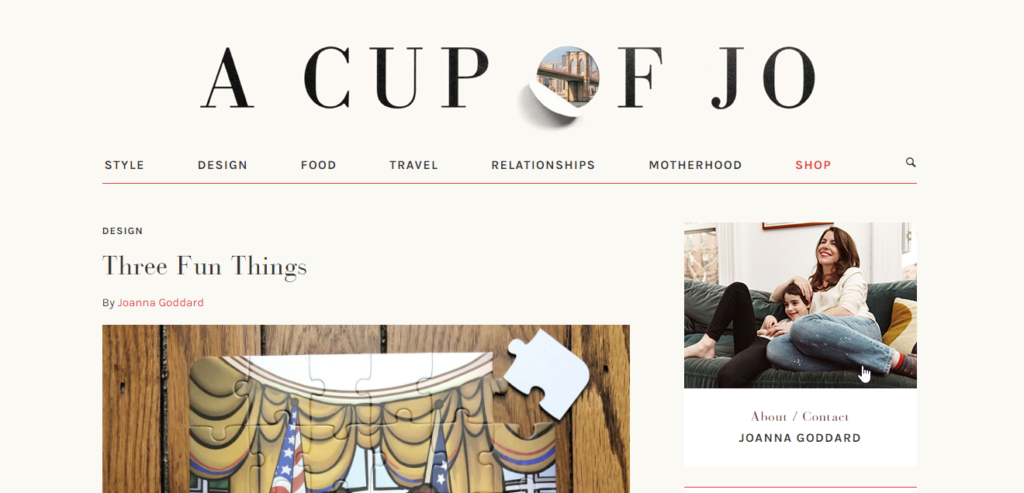Click the 'A CUP' logo lettering
The height and width of the screenshot is (493, 1024).
click(345, 78)
